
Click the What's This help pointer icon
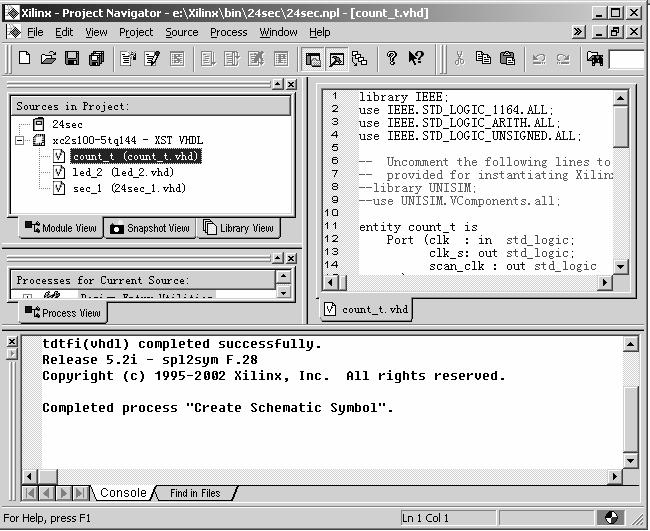pos(416,58)
